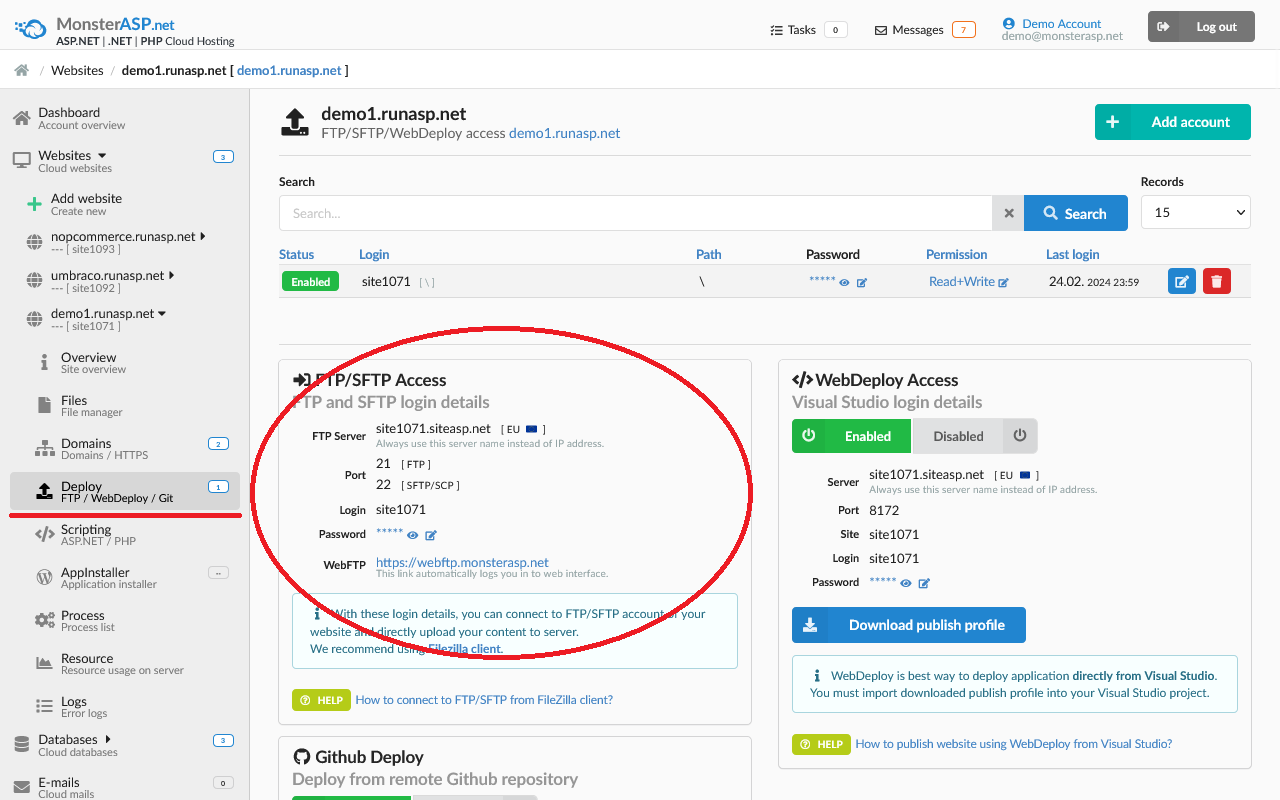
Task: Open demo1.runasp.net link under page title
Action: coord(565,133)
